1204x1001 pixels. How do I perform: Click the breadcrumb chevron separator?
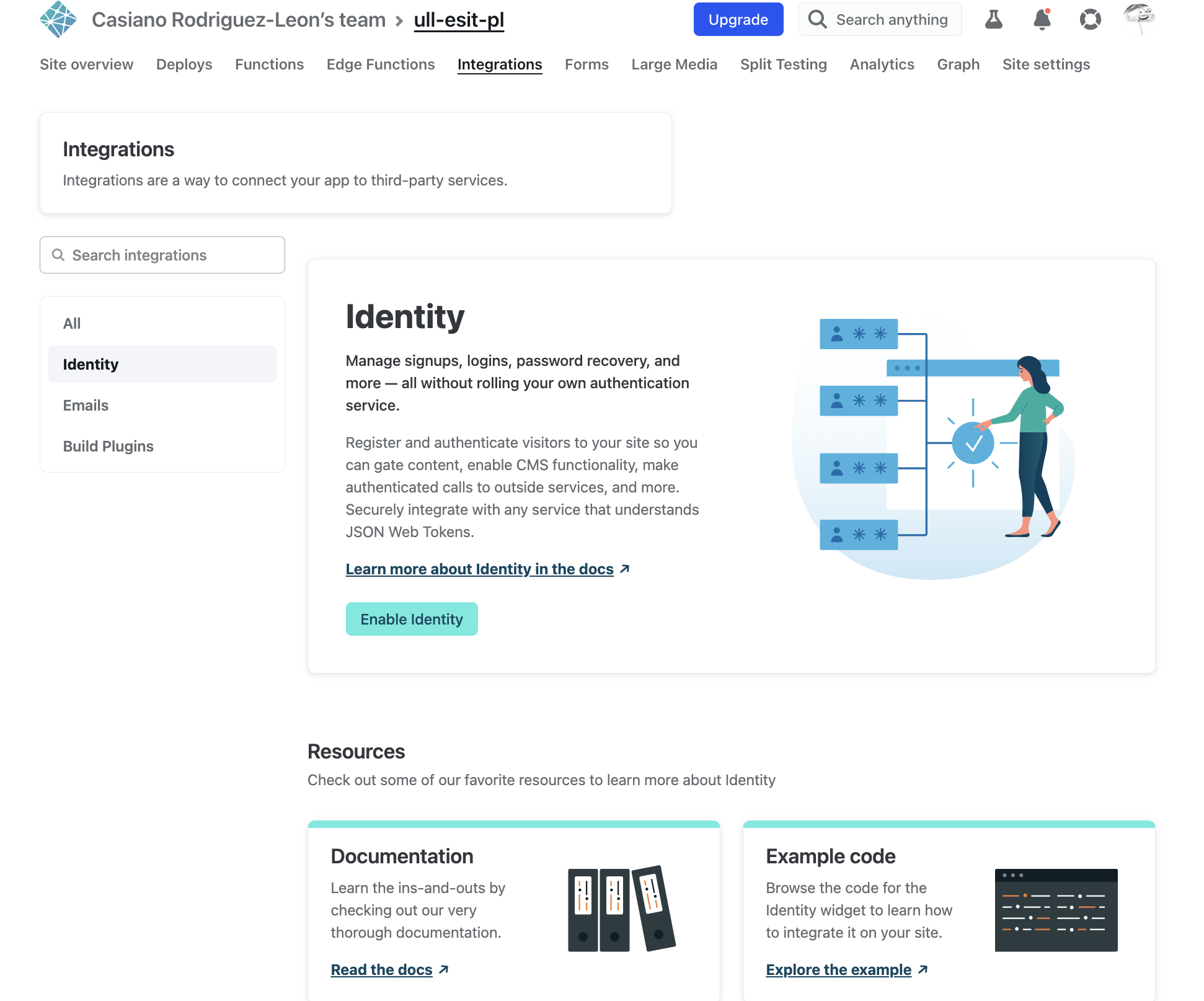point(400,21)
